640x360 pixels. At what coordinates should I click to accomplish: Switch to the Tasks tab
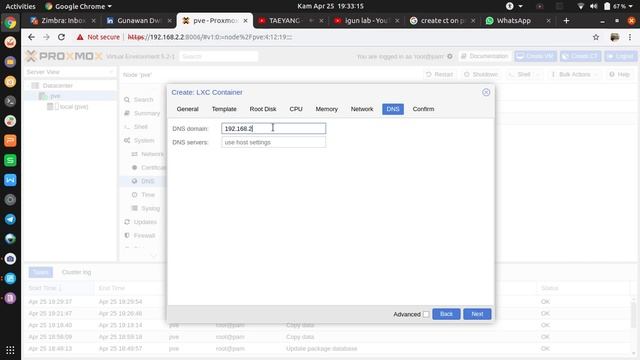point(40,272)
